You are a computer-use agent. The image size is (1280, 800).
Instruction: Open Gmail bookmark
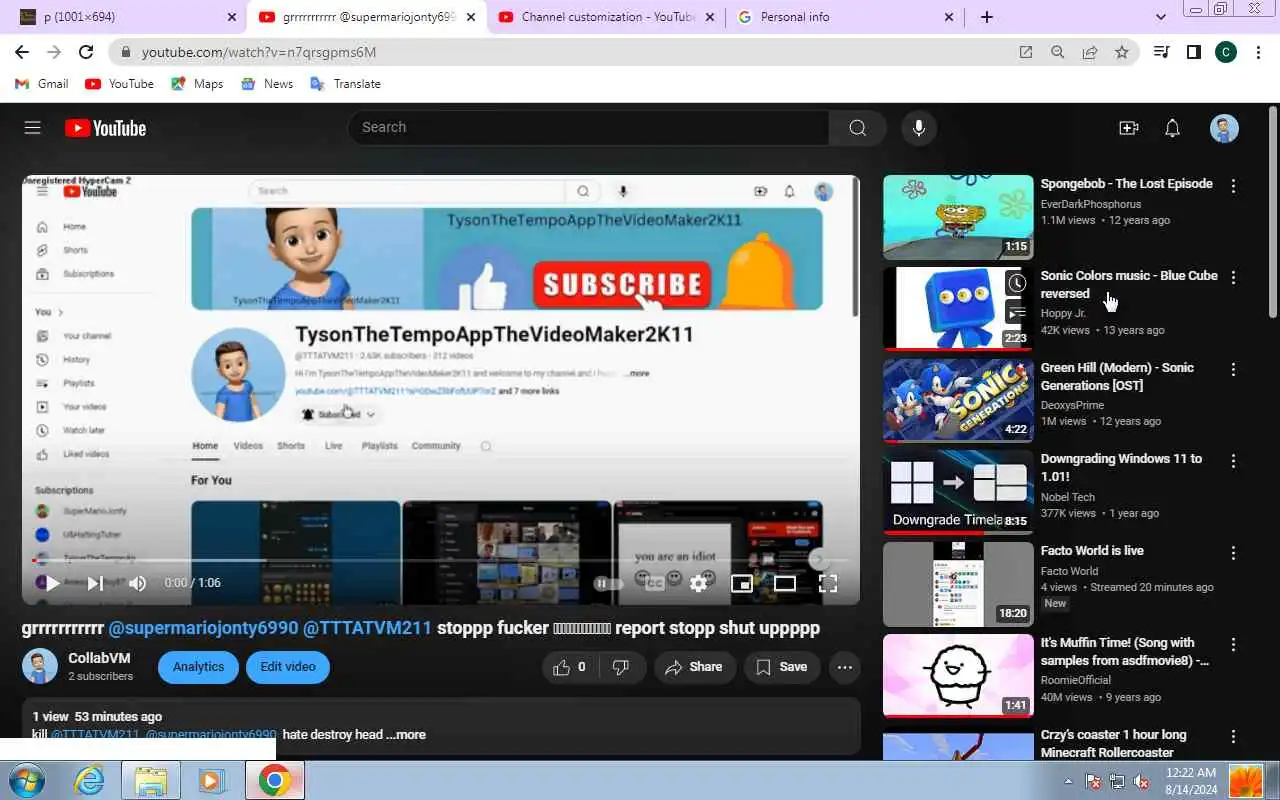pos(42,84)
